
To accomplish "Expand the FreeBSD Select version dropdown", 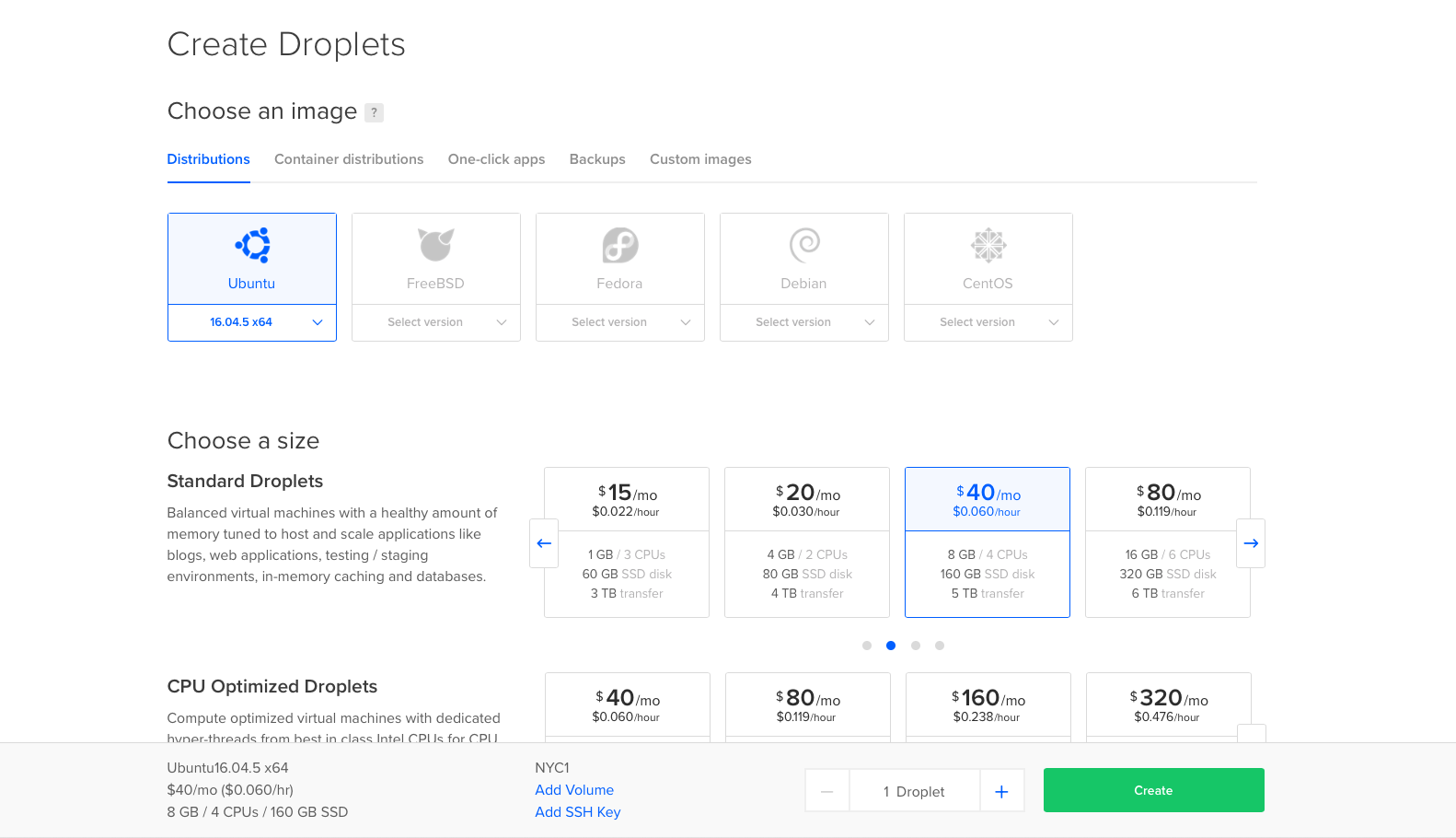I will pos(435,322).
